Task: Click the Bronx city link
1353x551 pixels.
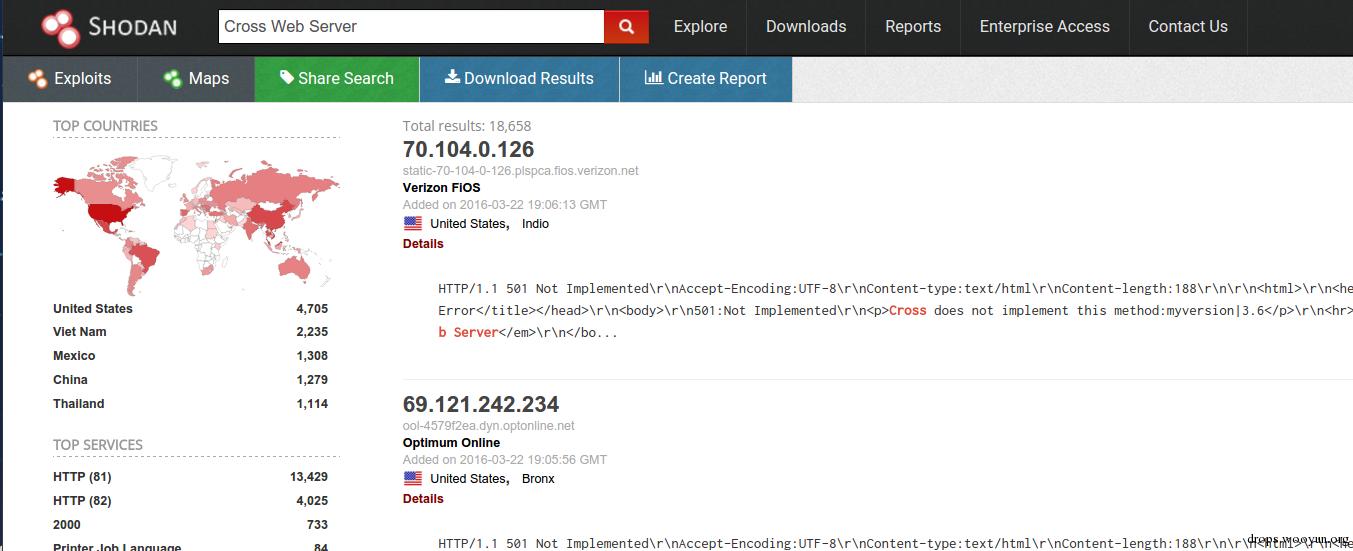Action: coord(538,479)
